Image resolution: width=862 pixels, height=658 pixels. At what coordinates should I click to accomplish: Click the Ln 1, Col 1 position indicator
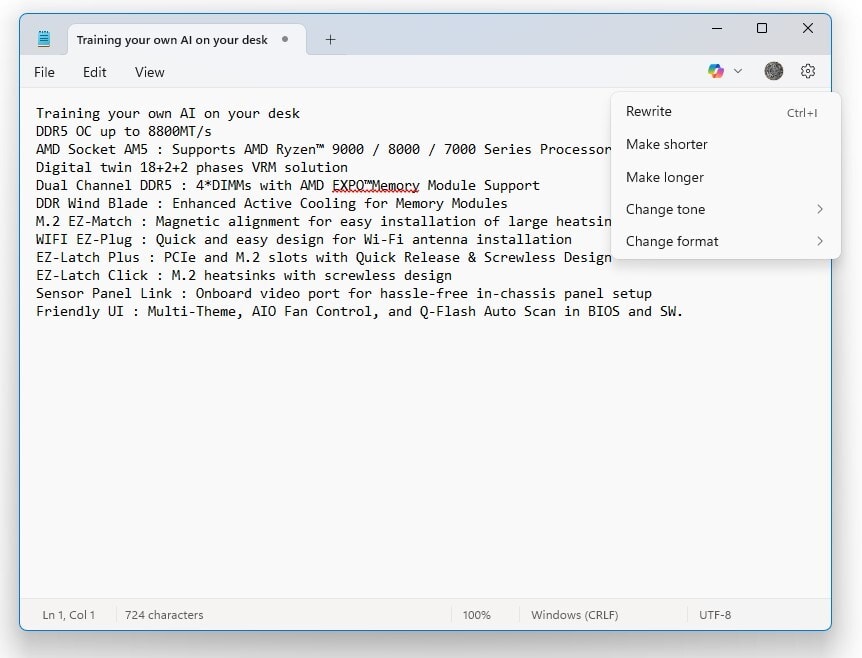pyautogui.click(x=69, y=615)
